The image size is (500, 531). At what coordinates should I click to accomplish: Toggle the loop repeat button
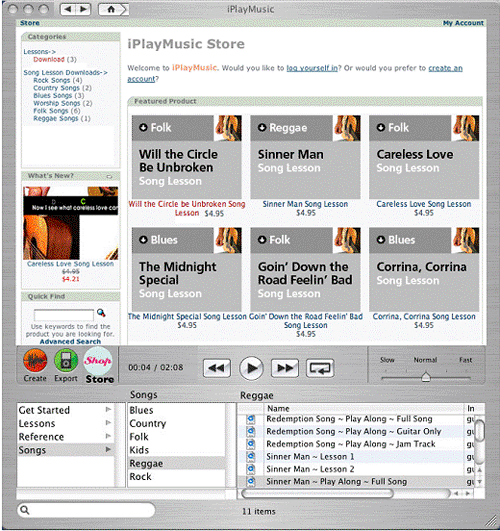(320, 368)
